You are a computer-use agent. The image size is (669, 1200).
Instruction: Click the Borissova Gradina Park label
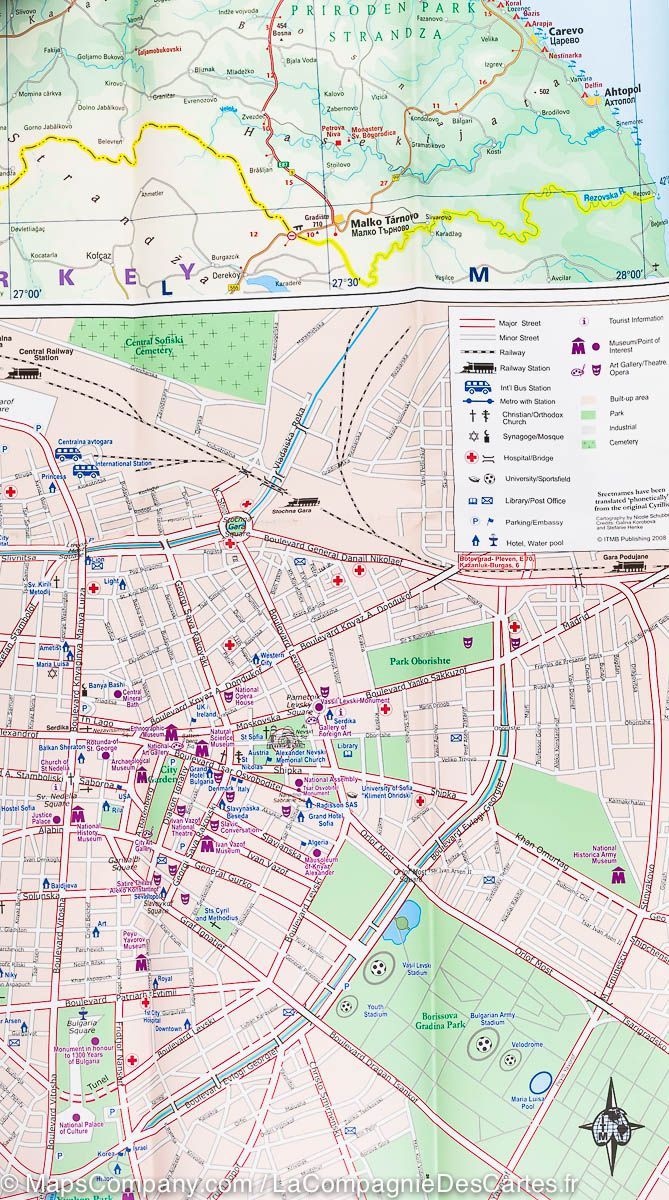[x=443, y=1021]
